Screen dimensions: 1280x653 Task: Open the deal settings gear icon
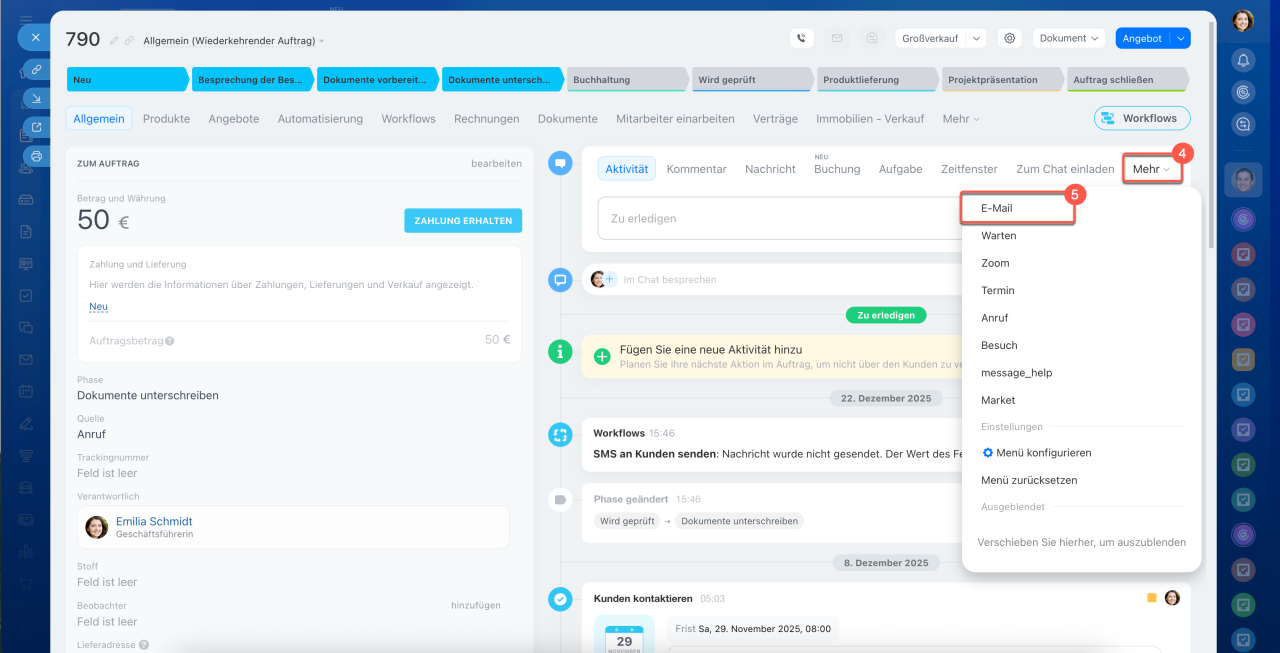click(x=1010, y=38)
